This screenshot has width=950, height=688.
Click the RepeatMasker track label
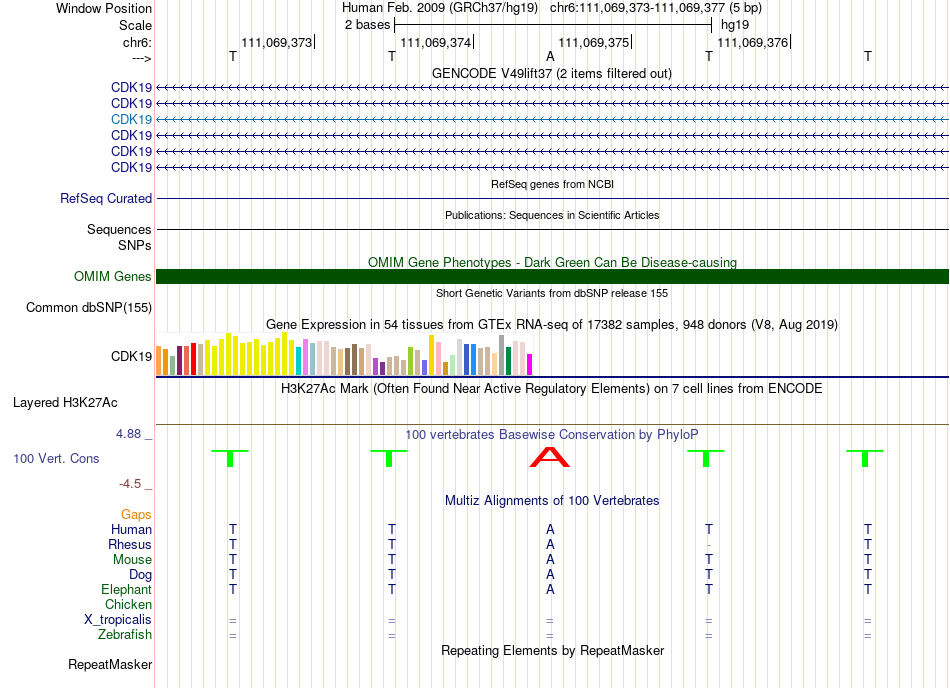110,664
